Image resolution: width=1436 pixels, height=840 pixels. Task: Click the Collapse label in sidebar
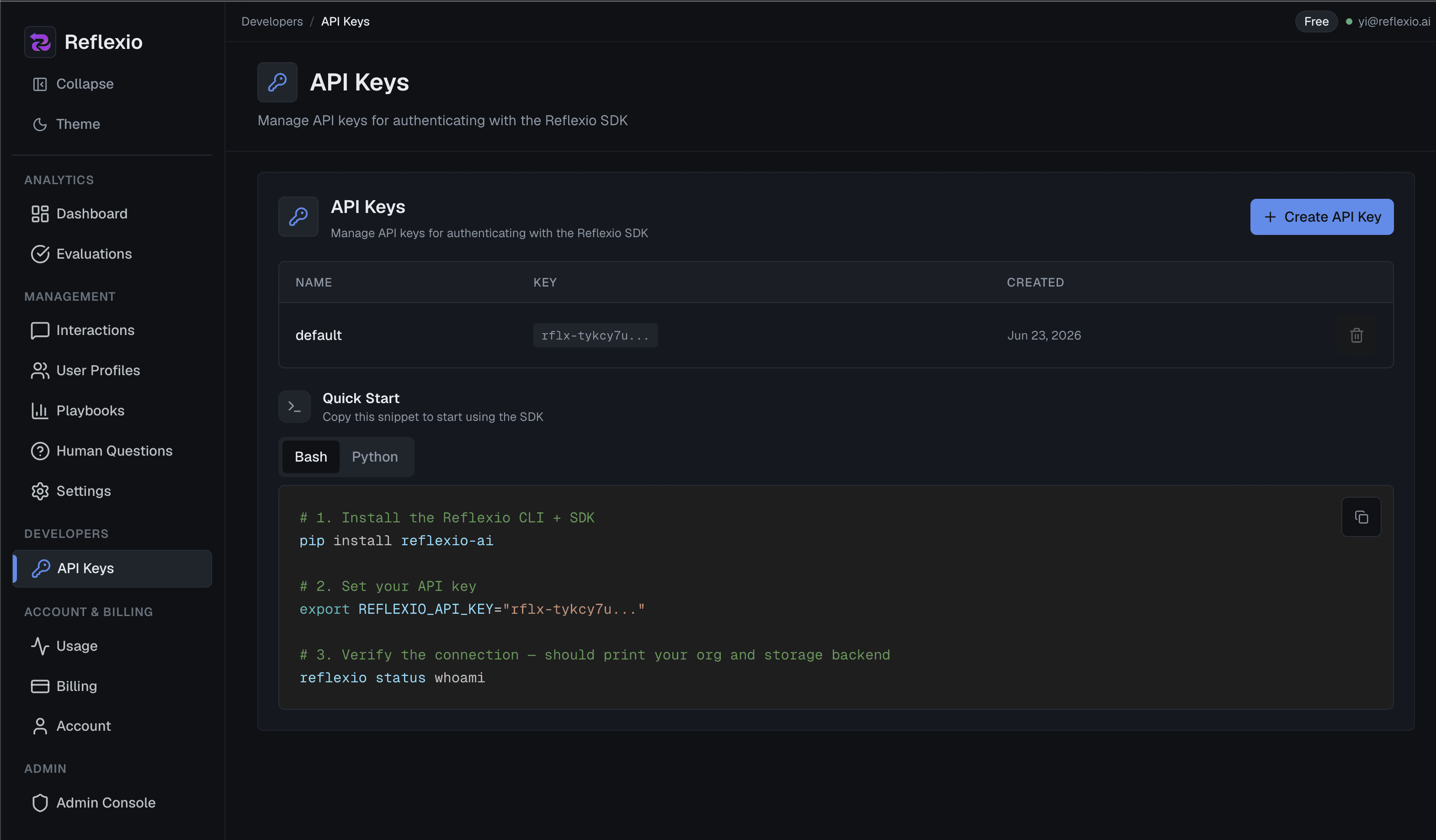[x=85, y=85]
